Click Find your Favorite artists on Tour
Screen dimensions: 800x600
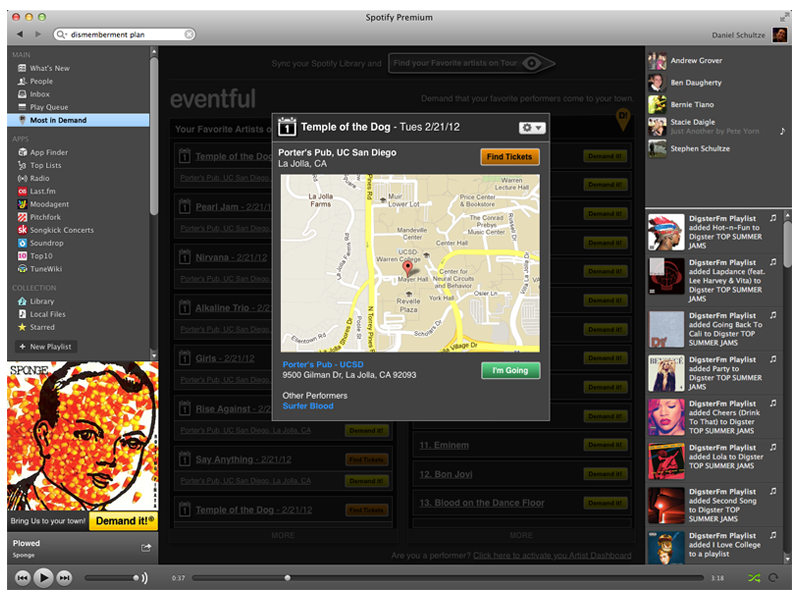(x=470, y=63)
